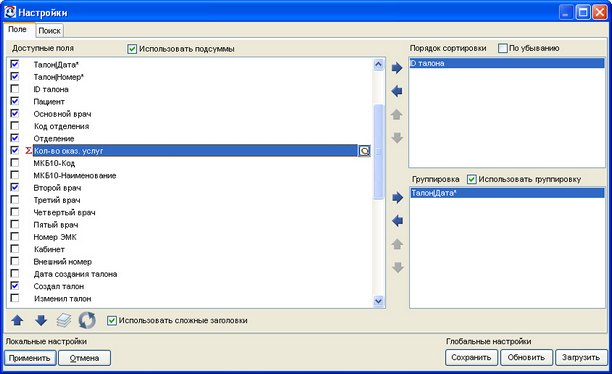Toggle Использовать группировку checkbox
Screen dimensions: 612x374
tap(472, 179)
